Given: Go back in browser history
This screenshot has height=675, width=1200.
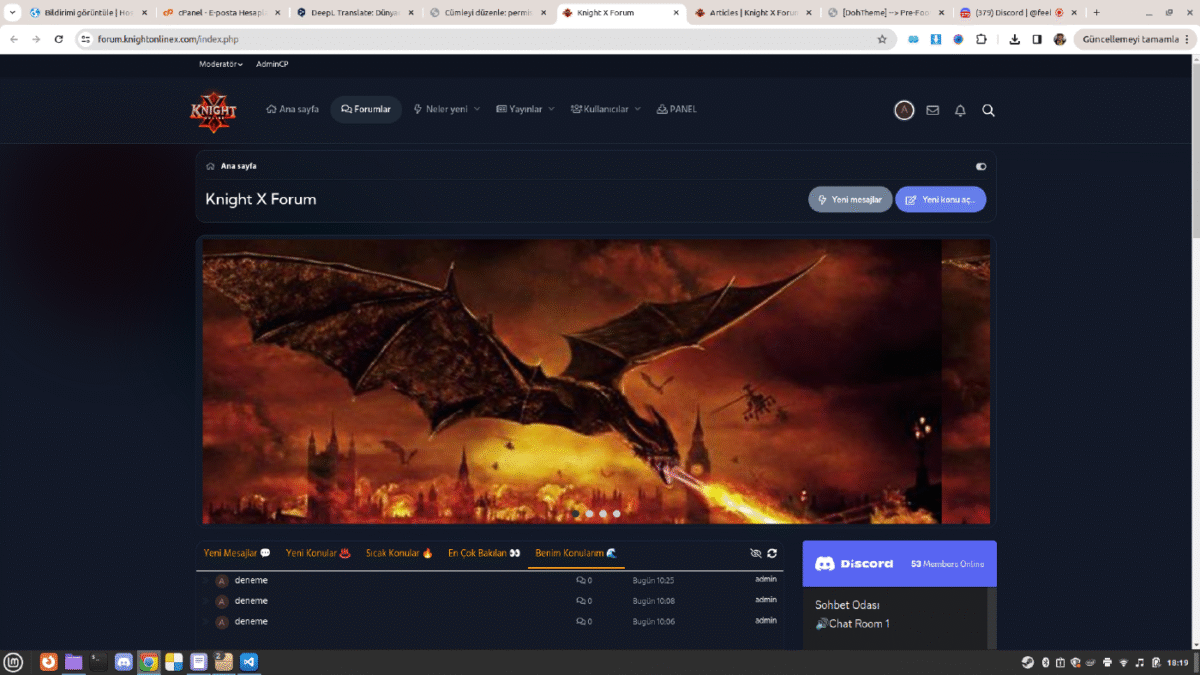Looking at the screenshot, I should click(x=14, y=39).
